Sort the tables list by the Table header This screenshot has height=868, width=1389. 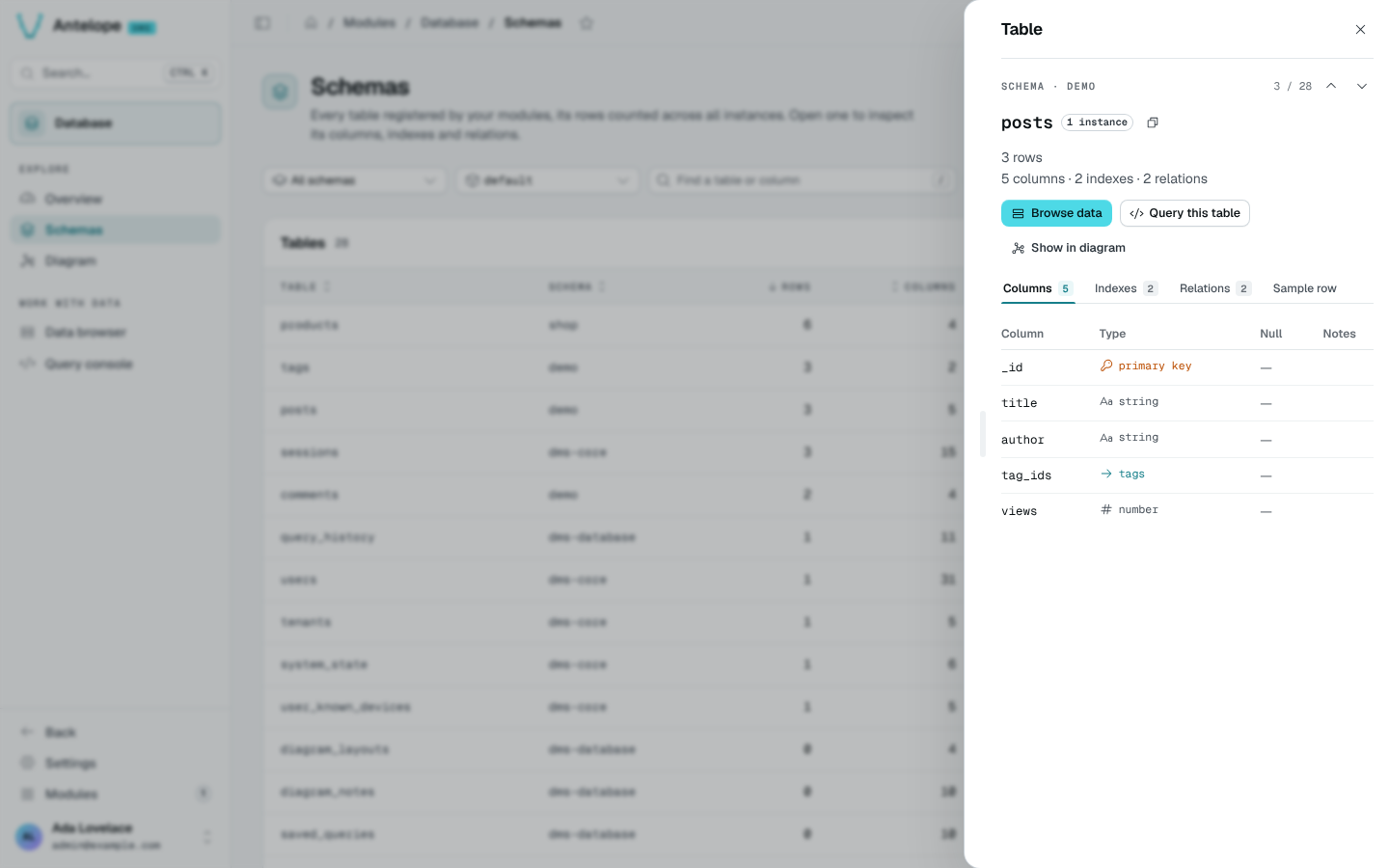[x=305, y=286]
